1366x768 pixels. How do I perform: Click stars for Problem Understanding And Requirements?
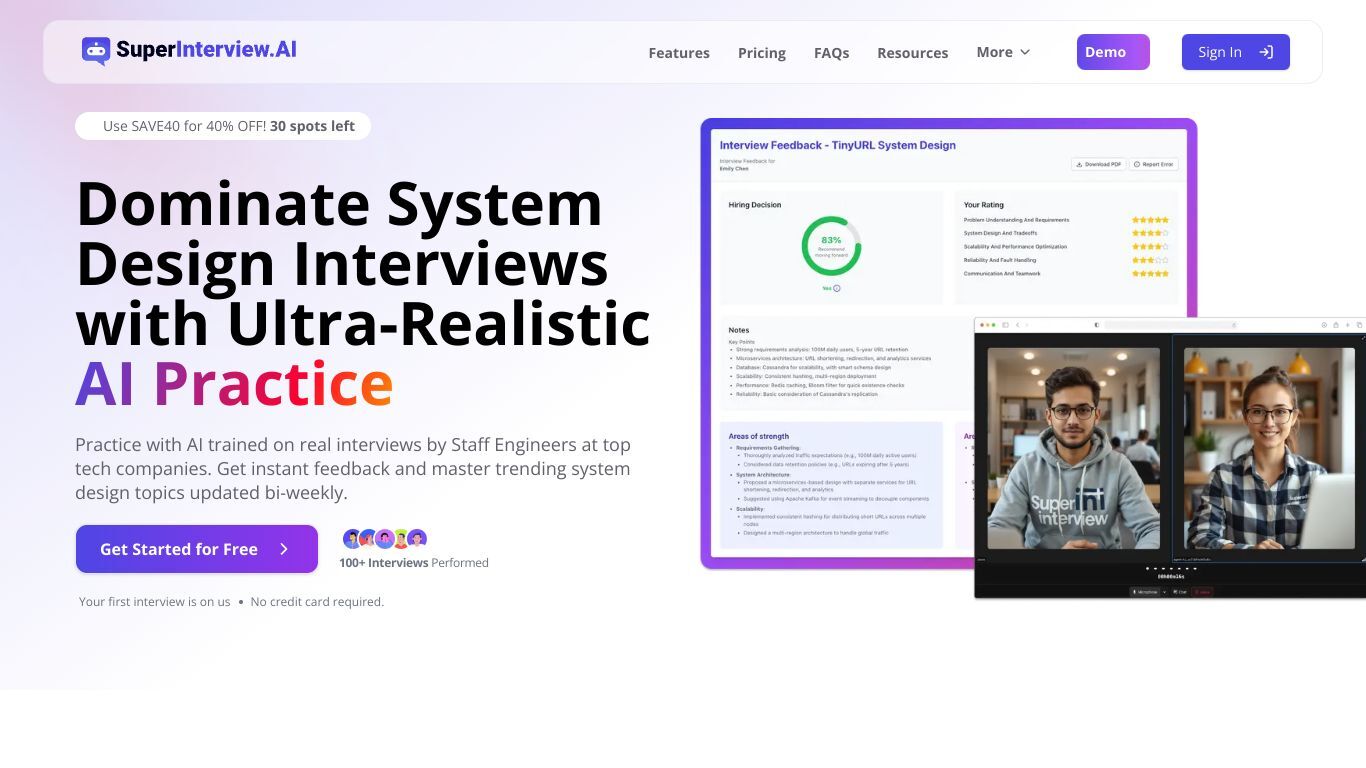tap(1150, 220)
